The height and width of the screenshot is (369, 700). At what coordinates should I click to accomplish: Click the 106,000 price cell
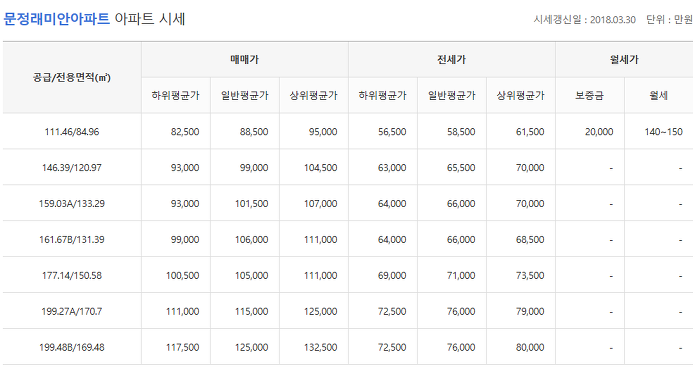click(x=252, y=240)
